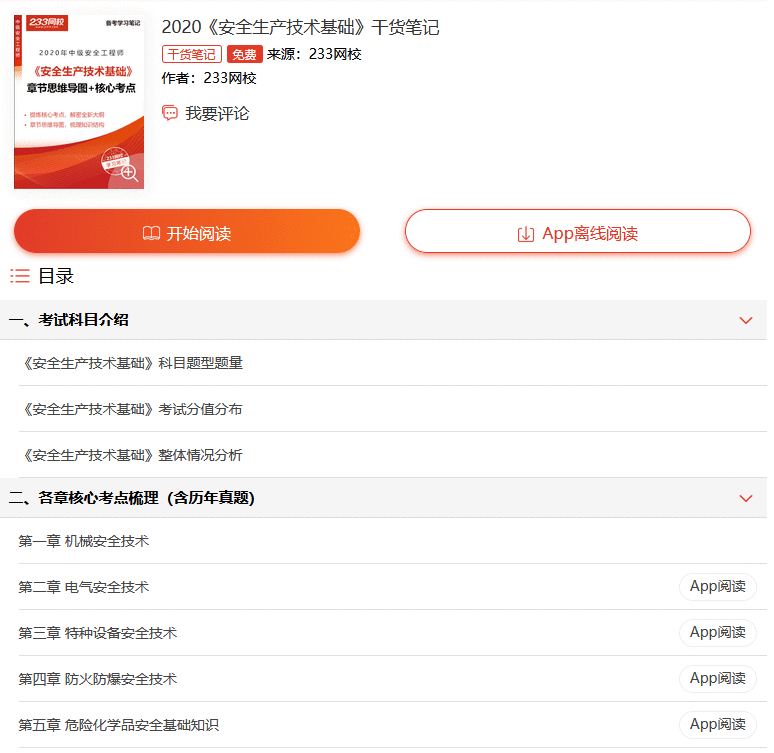Collapse the 考试科目介绍 section chevron
774x753 pixels.
(745, 320)
